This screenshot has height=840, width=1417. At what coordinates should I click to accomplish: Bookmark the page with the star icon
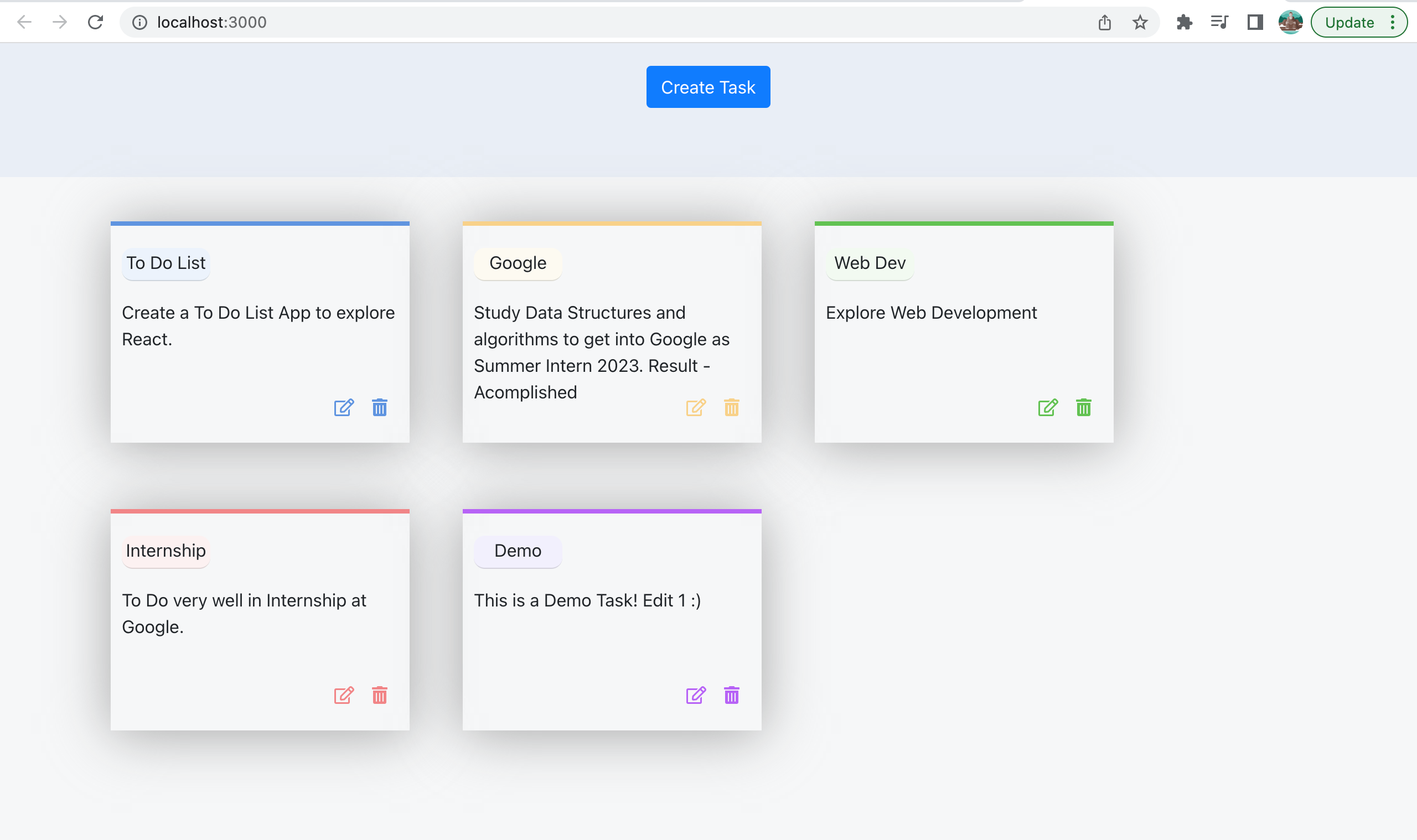point(1139,22)
